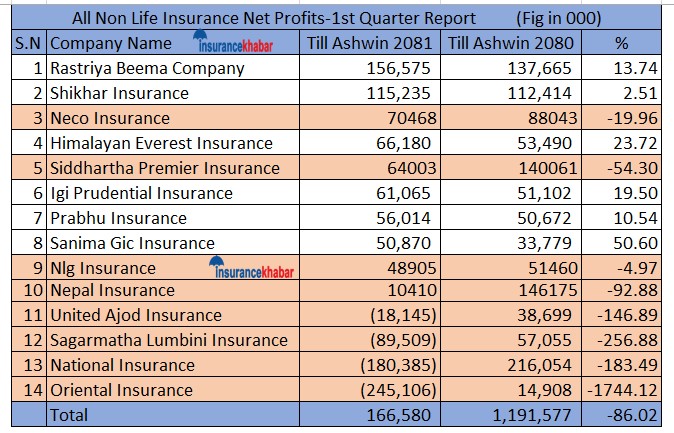
Task: Select the Nepal Insurance cell
Action: click(112, 291)
